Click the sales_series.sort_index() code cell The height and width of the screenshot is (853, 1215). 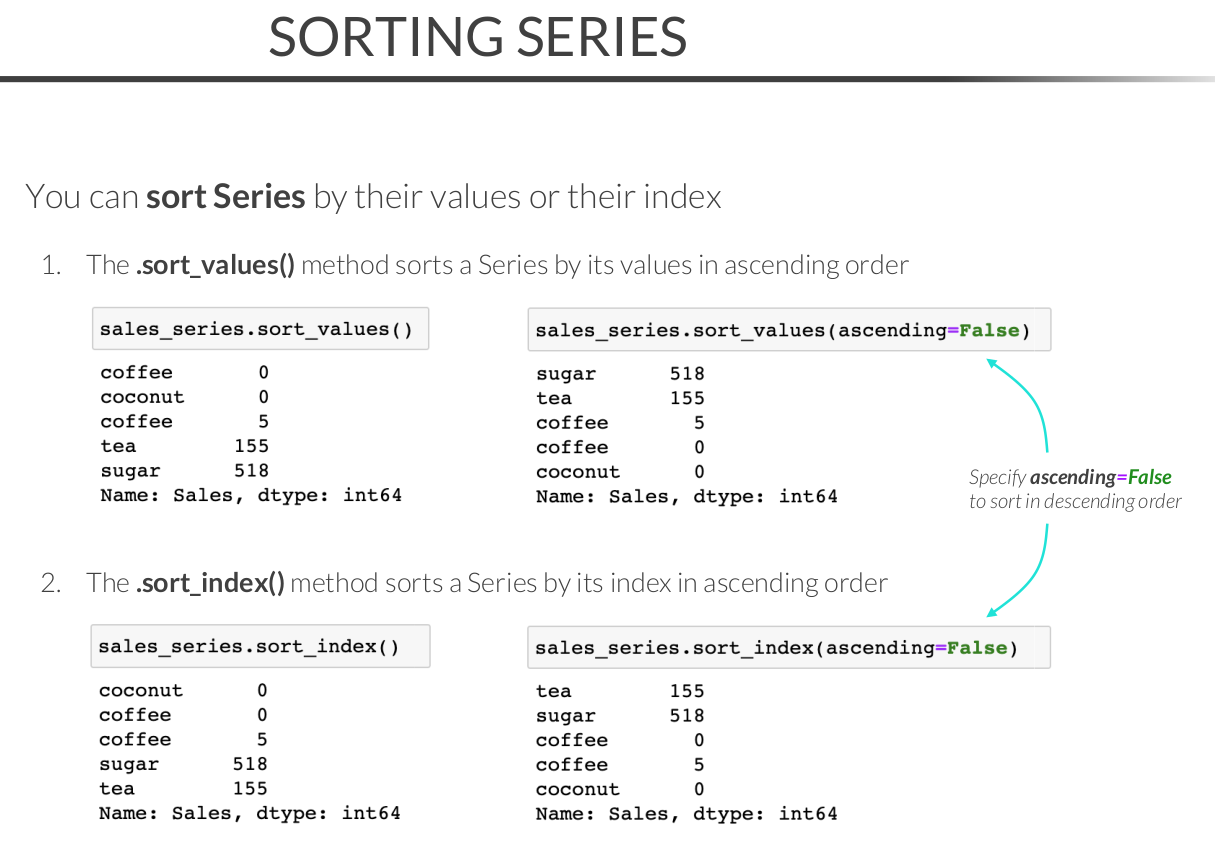tap(260, 646)
